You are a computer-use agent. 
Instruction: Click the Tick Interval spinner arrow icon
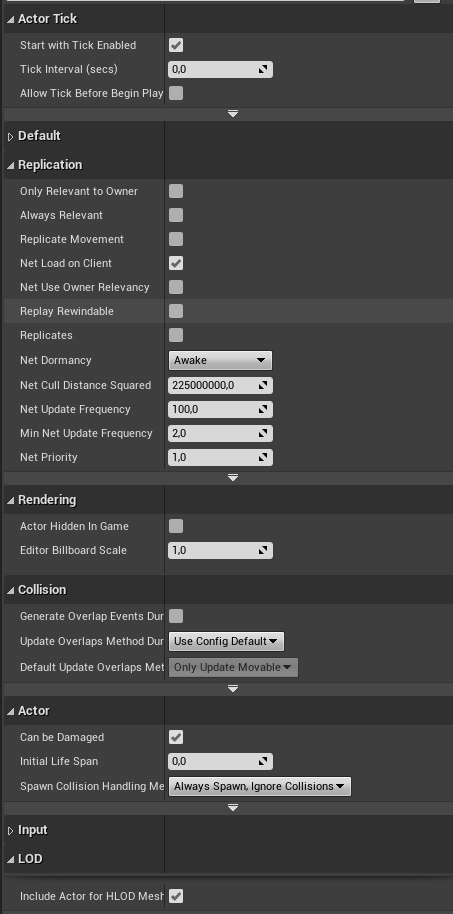tap(264, 69)
